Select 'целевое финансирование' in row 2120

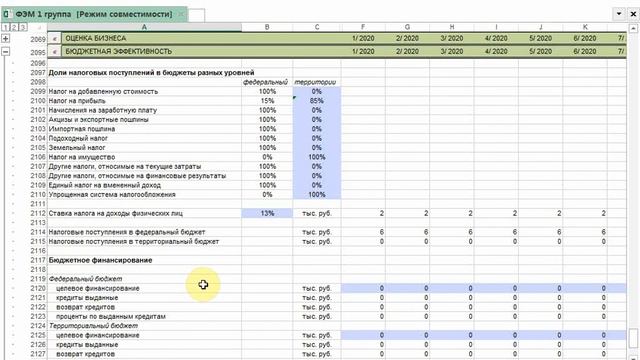[x=144, y=289]
